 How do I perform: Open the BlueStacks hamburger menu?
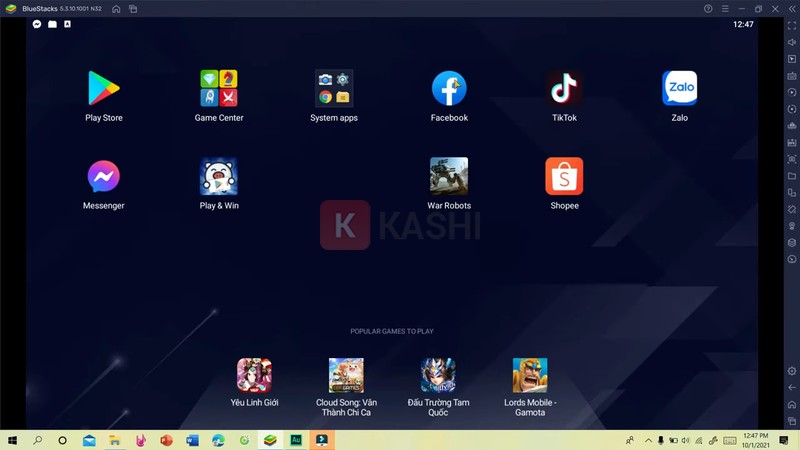pos(725,9)
